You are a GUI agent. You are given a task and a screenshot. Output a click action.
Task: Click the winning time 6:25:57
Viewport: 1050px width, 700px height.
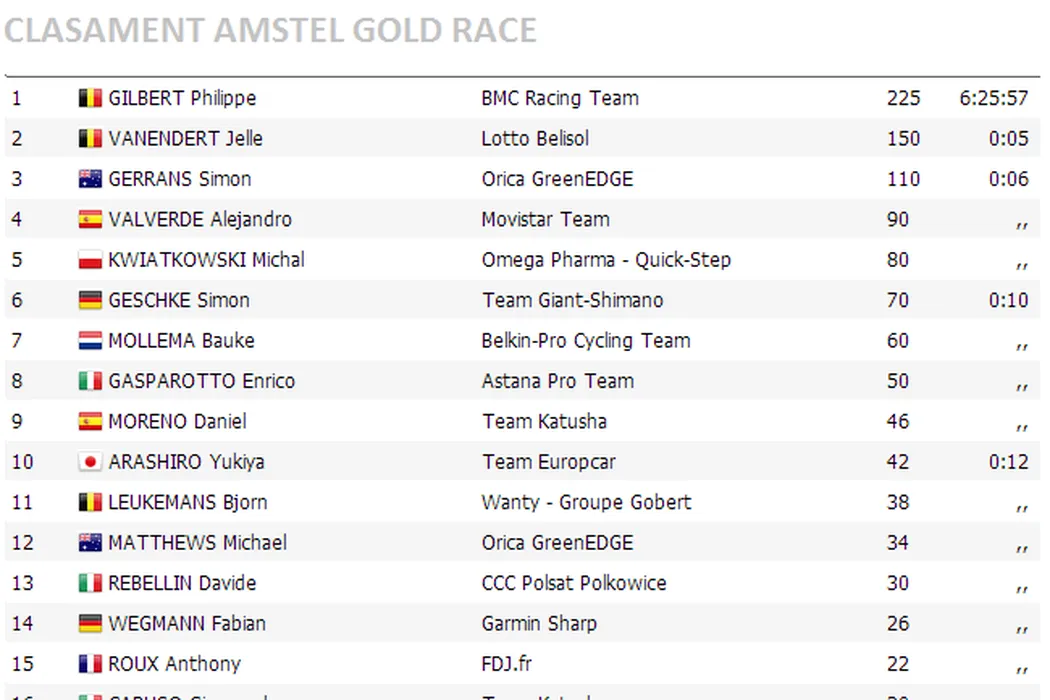[x=994, y=98]
